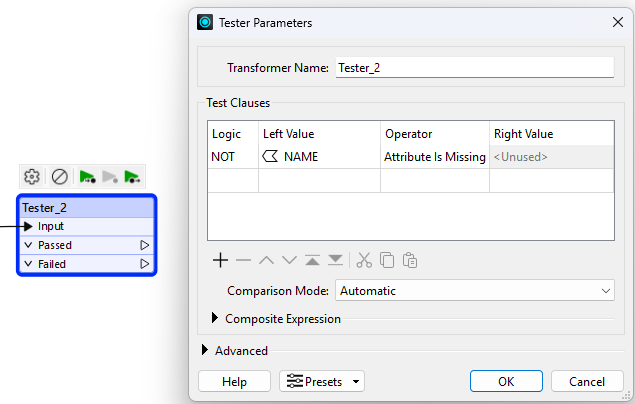Screen dimensions: 635x404
Task: Click first green Run To This icon
Action: point(87,177)
